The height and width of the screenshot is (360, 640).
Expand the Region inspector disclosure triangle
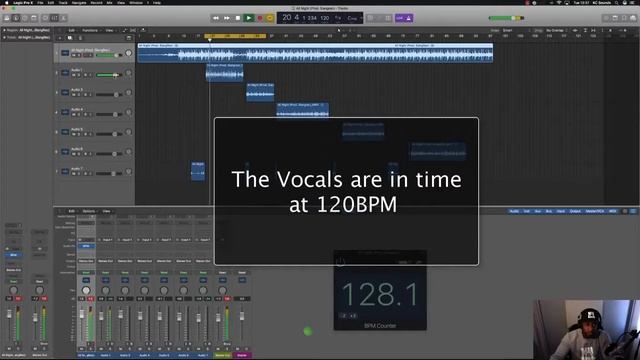4,30
